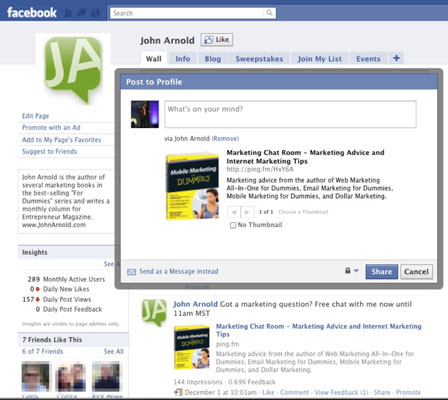Click the Share button
Viewport: 448px width, 400px height.
pos(382,272)
